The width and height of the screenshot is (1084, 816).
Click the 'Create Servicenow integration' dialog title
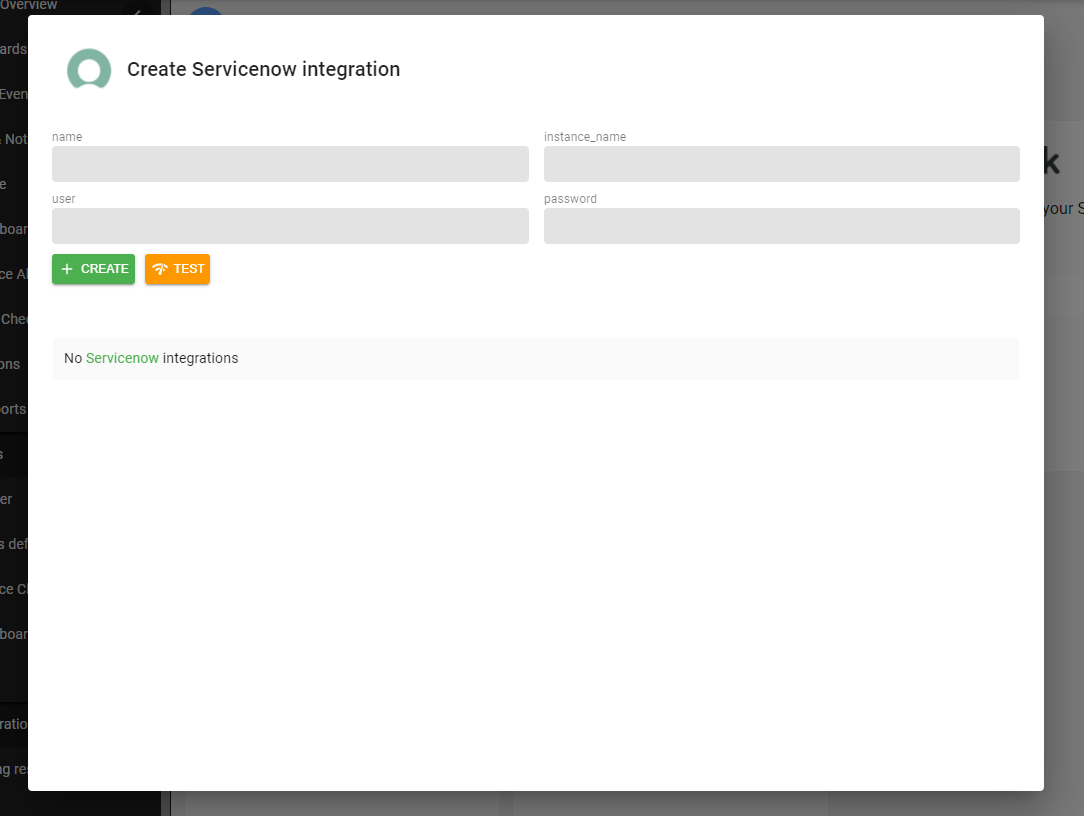pyautogui.click(x=263, y=69)
